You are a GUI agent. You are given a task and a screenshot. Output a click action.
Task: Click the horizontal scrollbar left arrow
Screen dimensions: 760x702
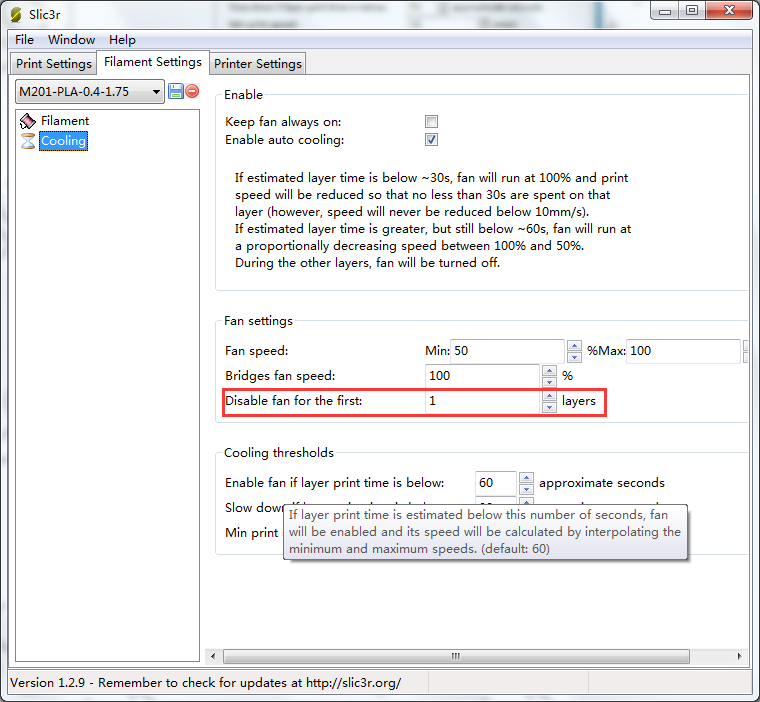click(x=213, y=656)
